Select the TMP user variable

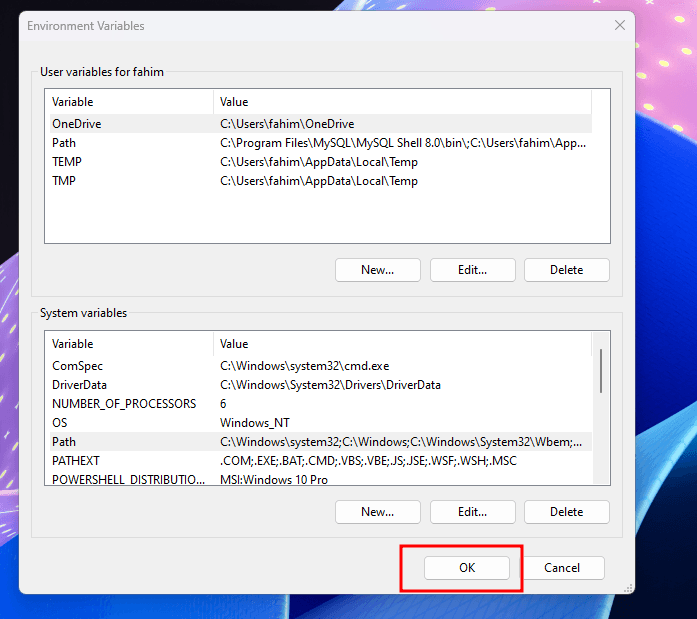(320, 181)
